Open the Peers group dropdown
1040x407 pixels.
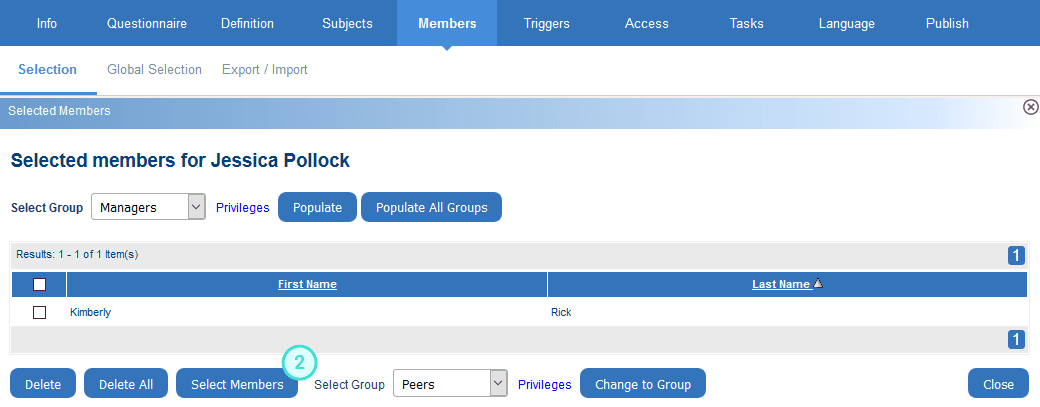tap(450, 384)
